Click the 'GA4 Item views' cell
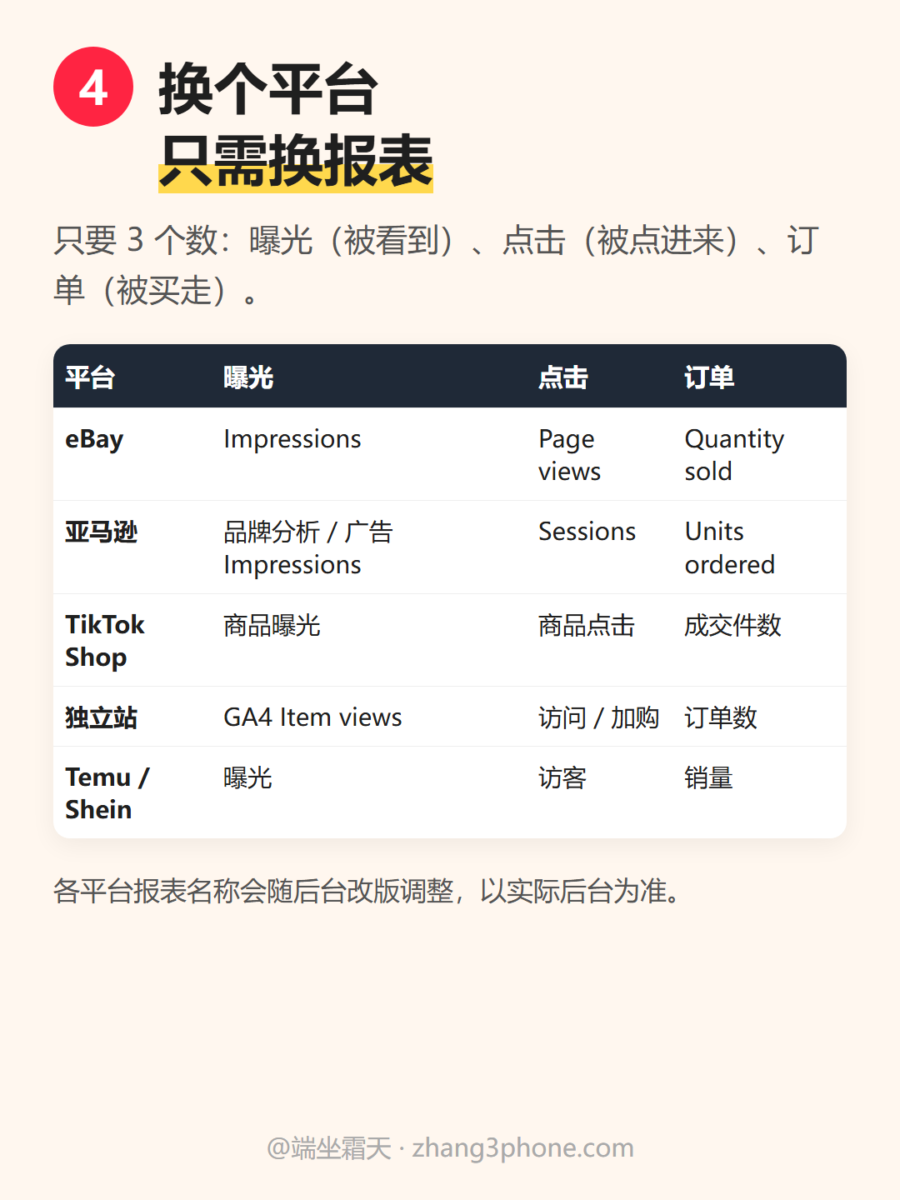 (x=313, y=717)
